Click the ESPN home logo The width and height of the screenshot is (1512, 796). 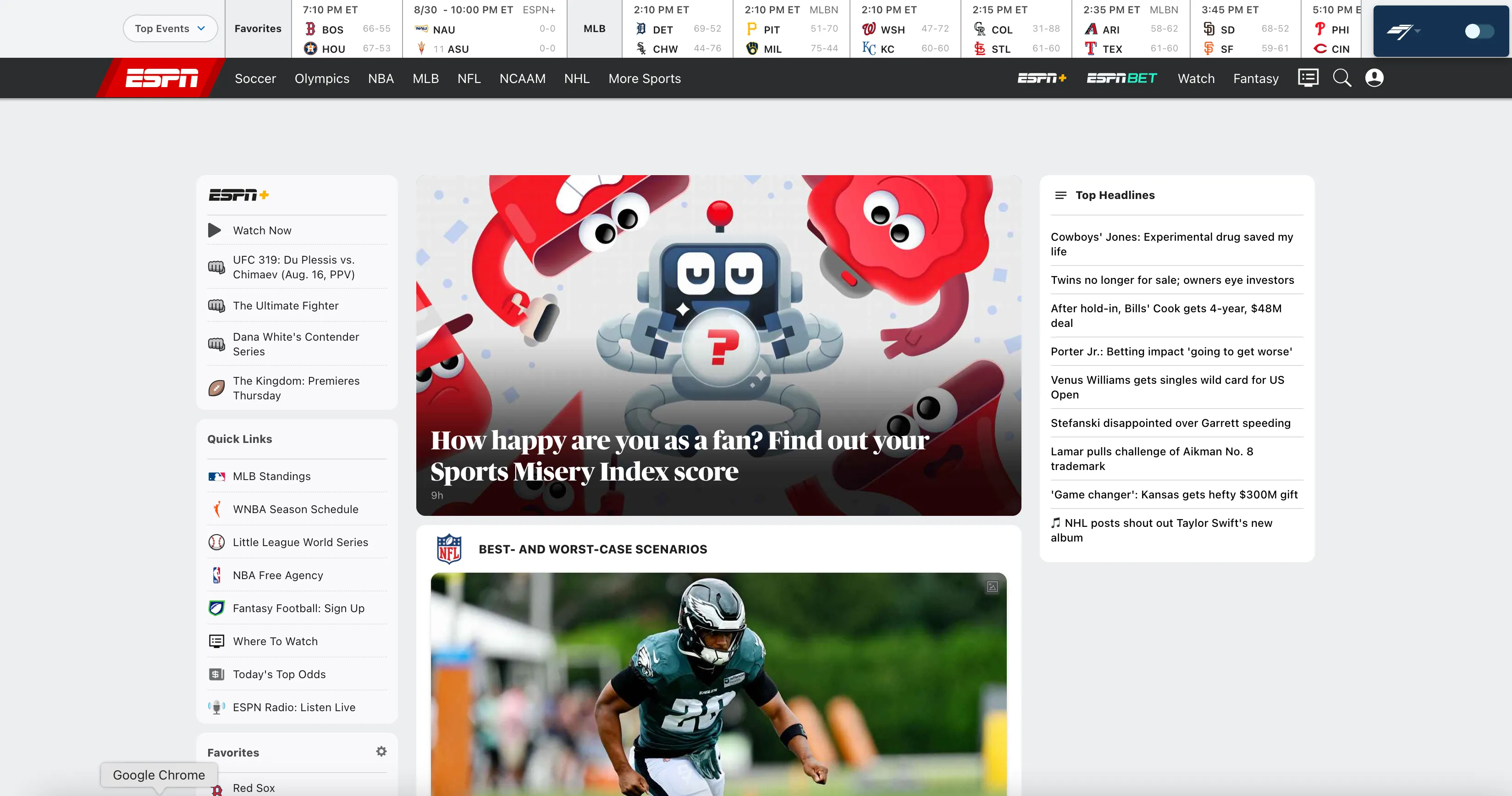pyautogui.click(x=161, y=78)
